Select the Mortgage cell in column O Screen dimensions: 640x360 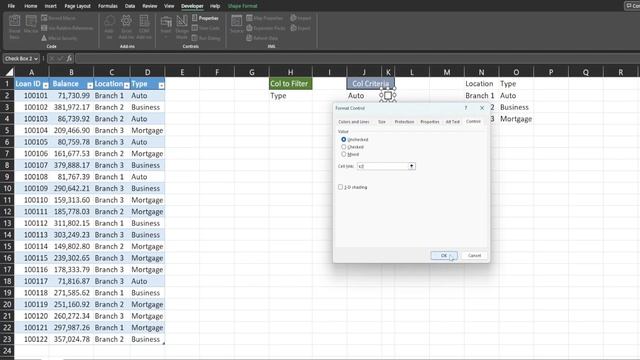coord(516,119)
